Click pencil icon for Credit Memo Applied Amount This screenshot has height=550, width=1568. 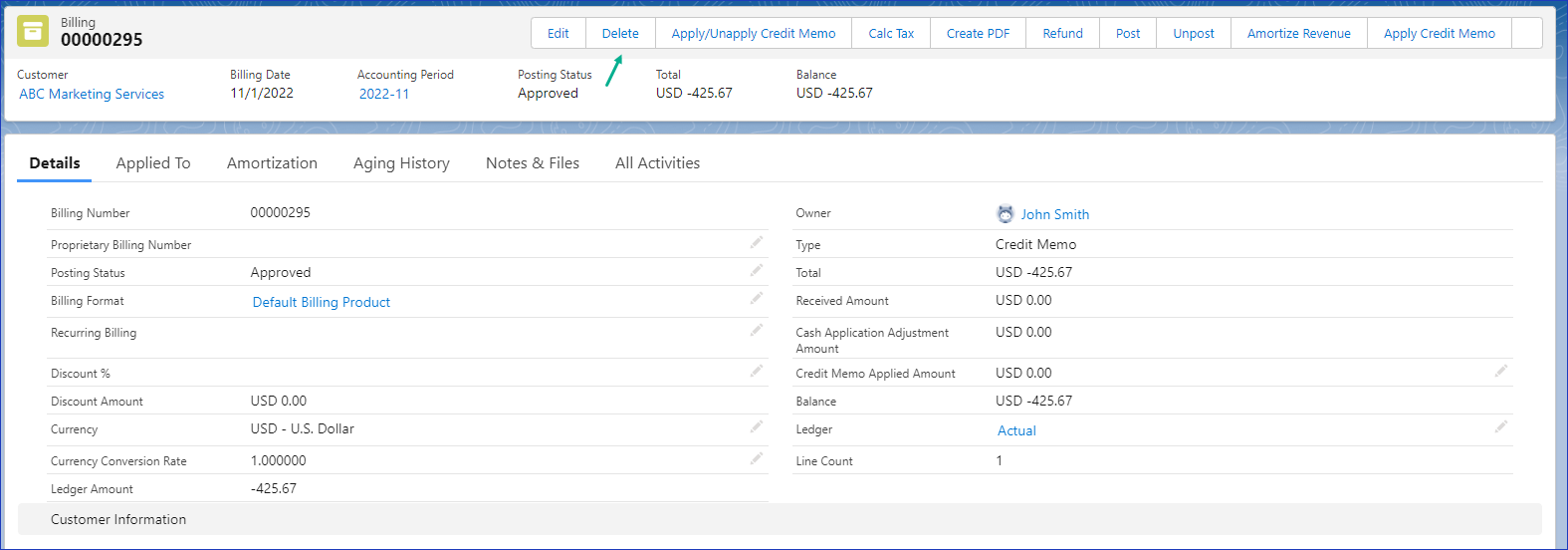(x=1501, y=371)
